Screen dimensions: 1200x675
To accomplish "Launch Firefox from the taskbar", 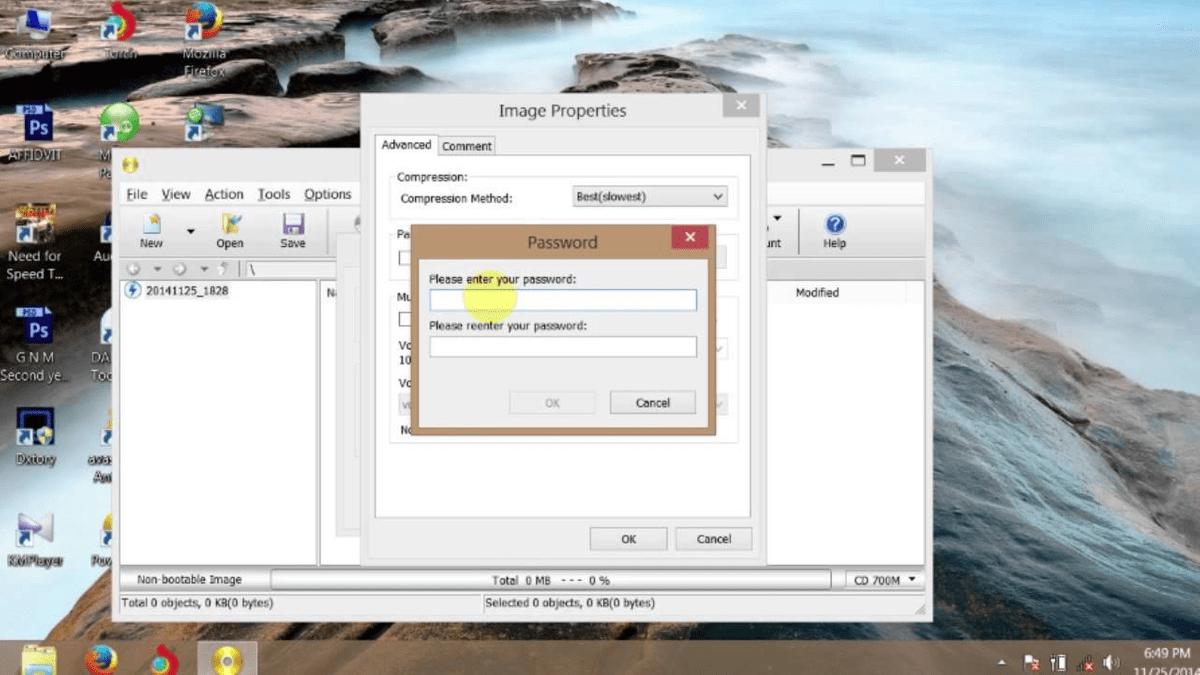I will (x=103, y=658).
